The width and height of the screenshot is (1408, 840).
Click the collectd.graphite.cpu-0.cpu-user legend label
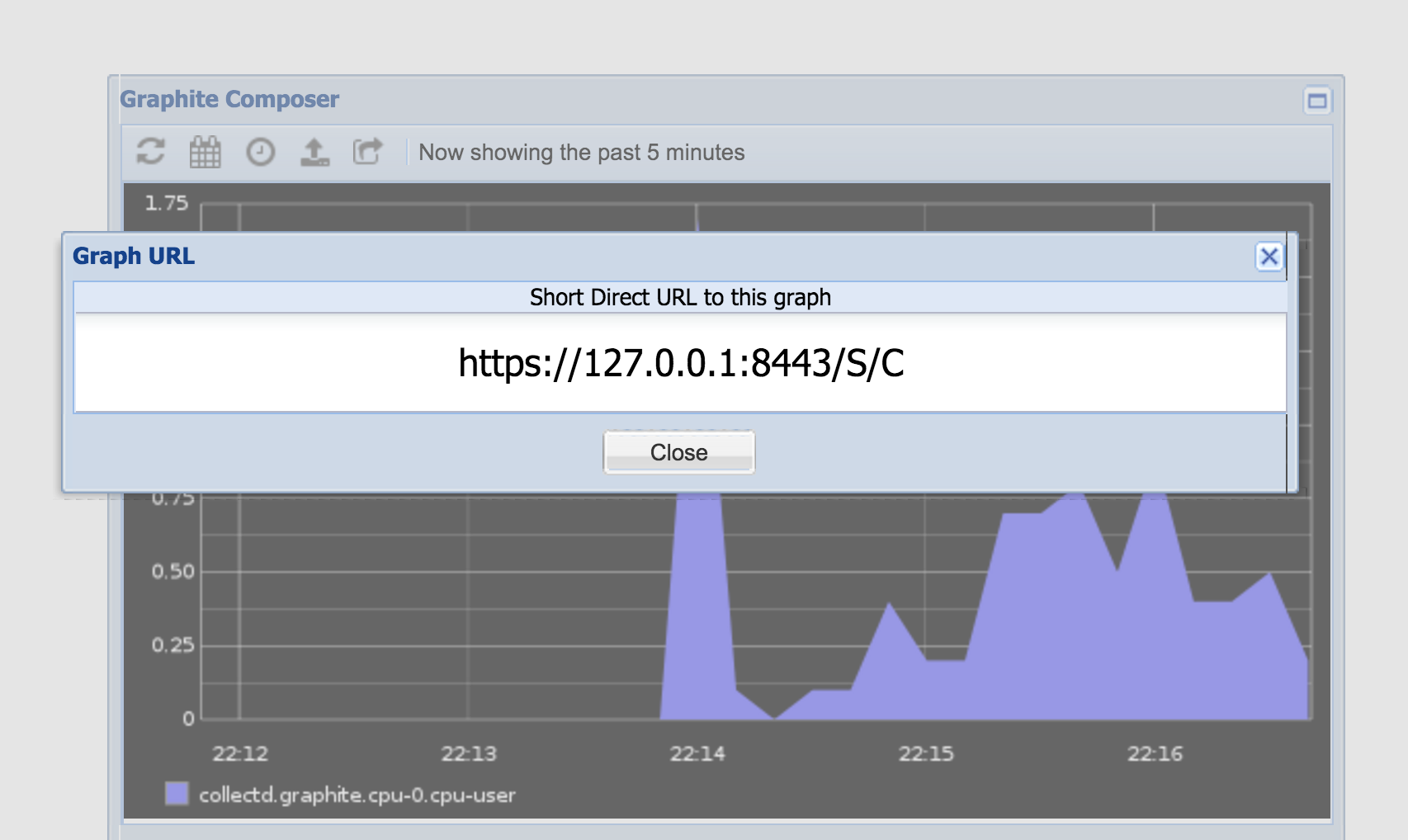357,795
